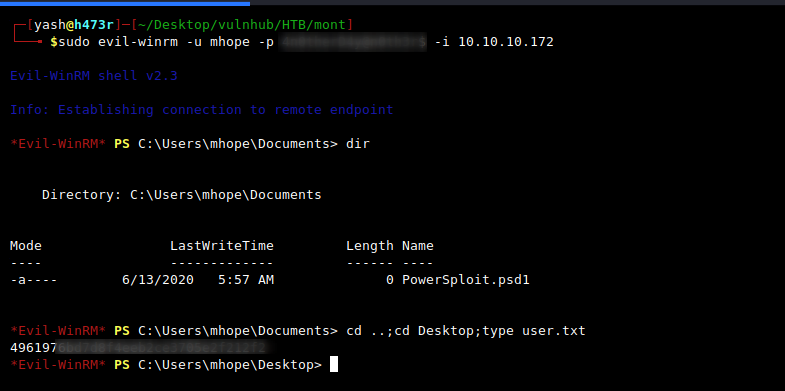Click the username 'yash' in prompt
The height and width of the screenshot is (391, 785).
point(50,25)
